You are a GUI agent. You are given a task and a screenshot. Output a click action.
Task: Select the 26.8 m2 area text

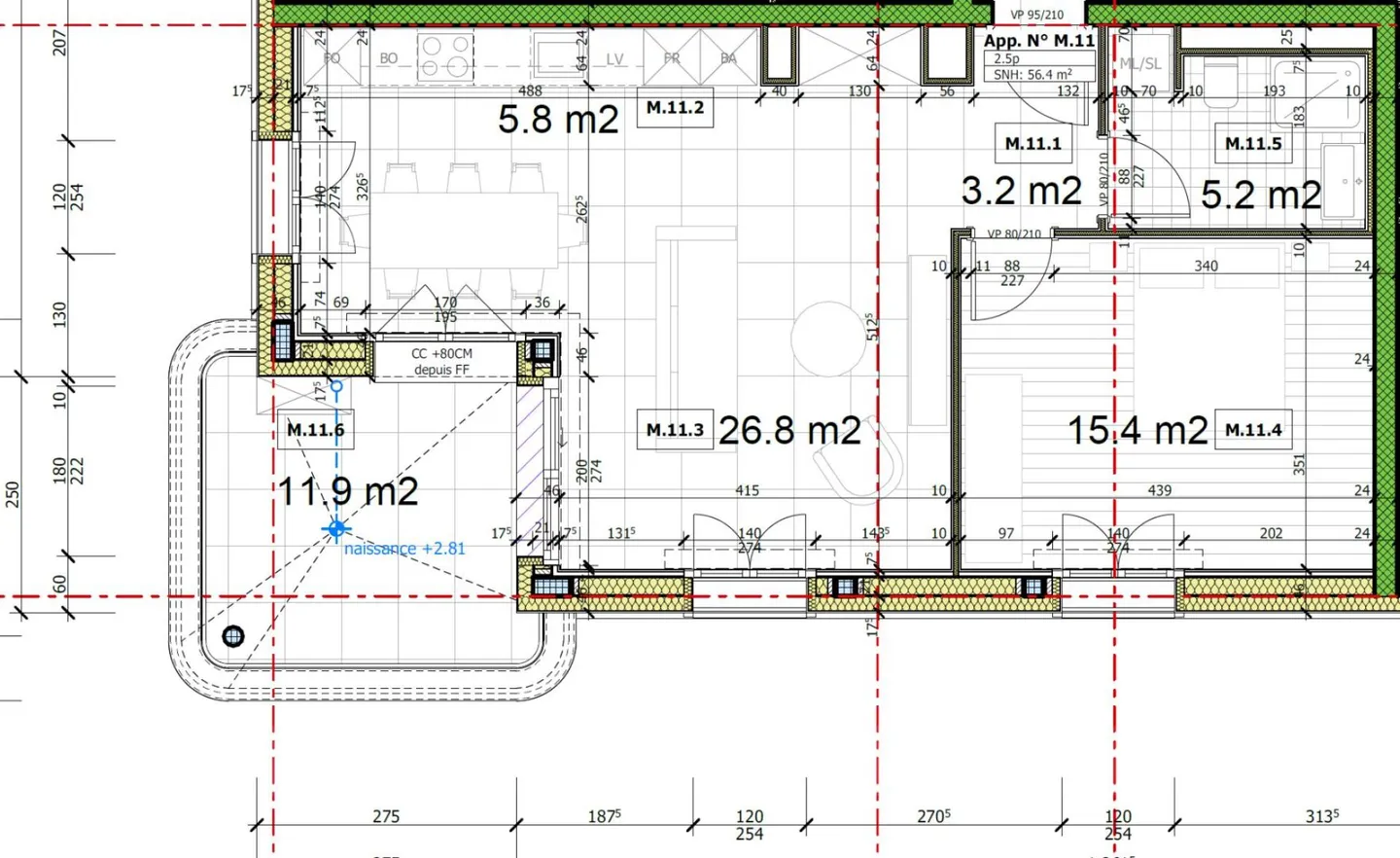(789, 431)
